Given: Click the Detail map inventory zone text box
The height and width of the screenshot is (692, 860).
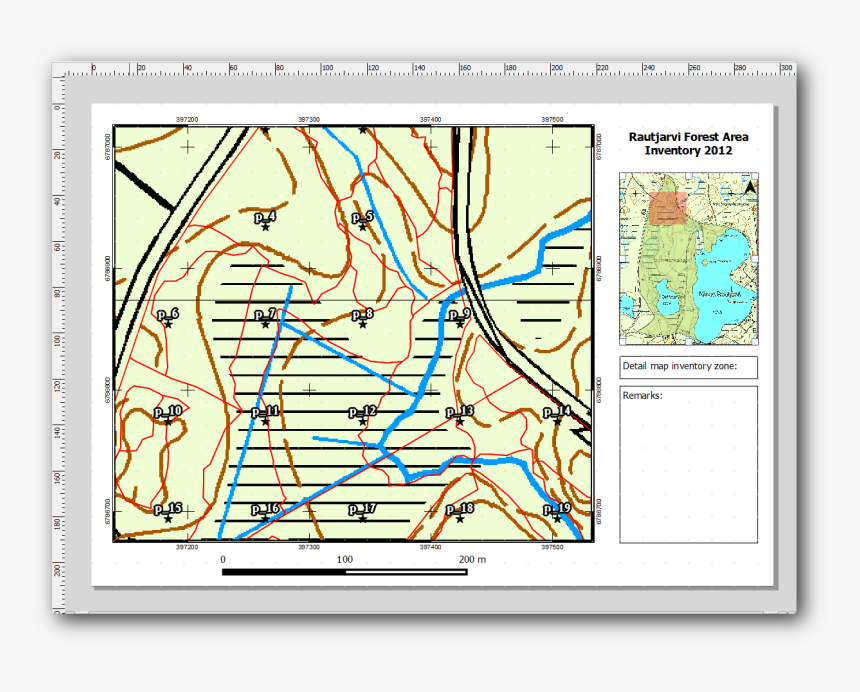Looking at the screenshot, I should (688, 366).
